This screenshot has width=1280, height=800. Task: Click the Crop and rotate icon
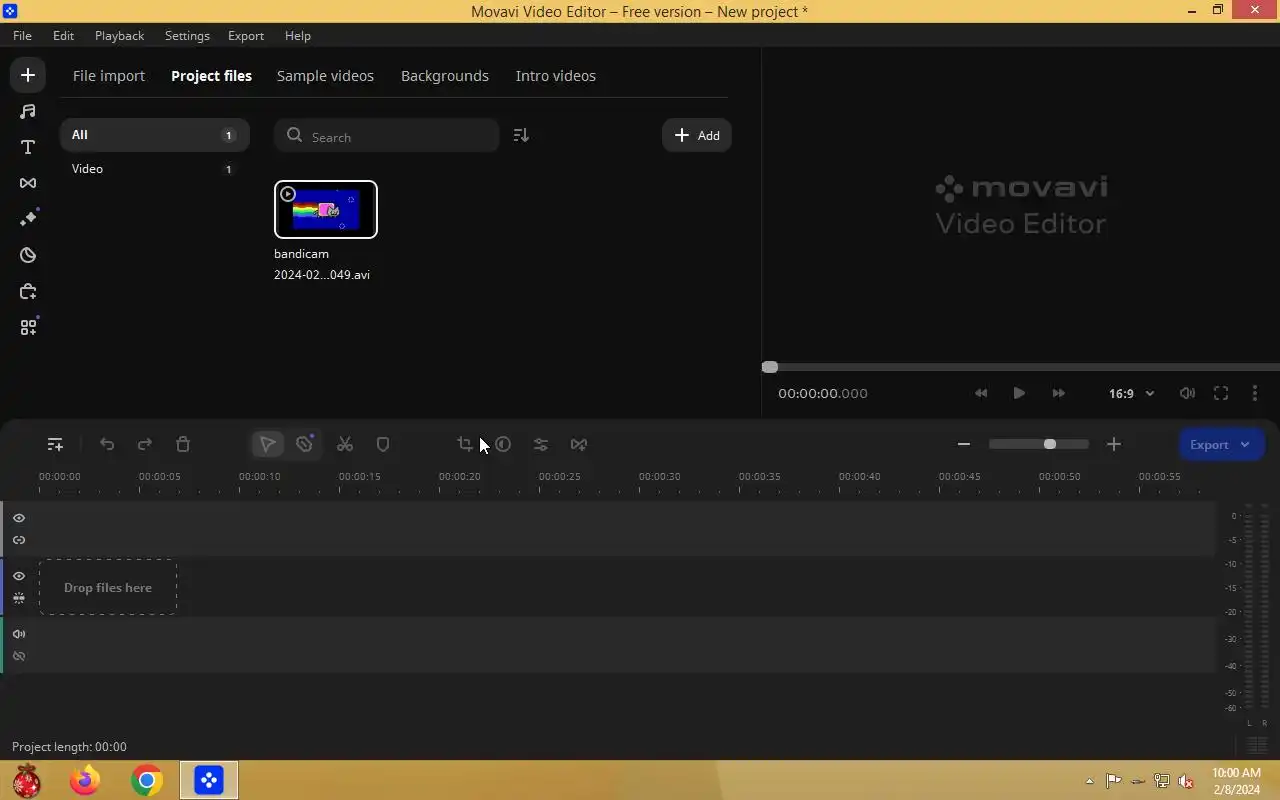465,444
